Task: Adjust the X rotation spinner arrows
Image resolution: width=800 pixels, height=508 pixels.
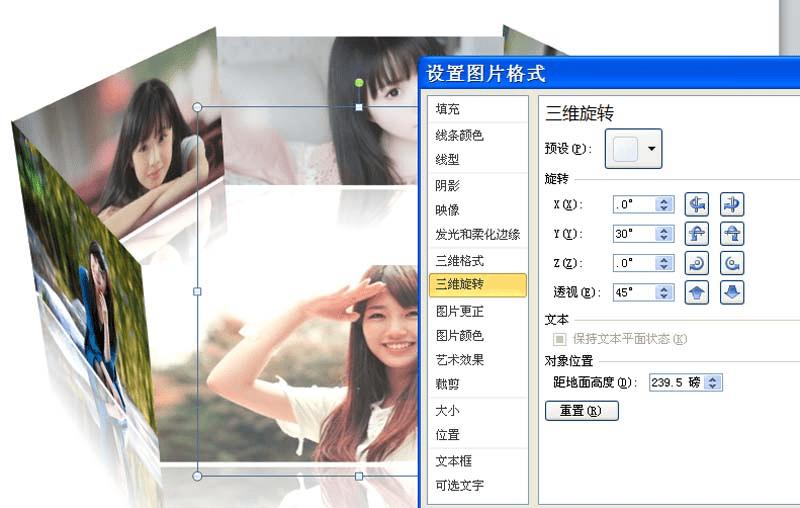Action: click(x=664, y=205)
